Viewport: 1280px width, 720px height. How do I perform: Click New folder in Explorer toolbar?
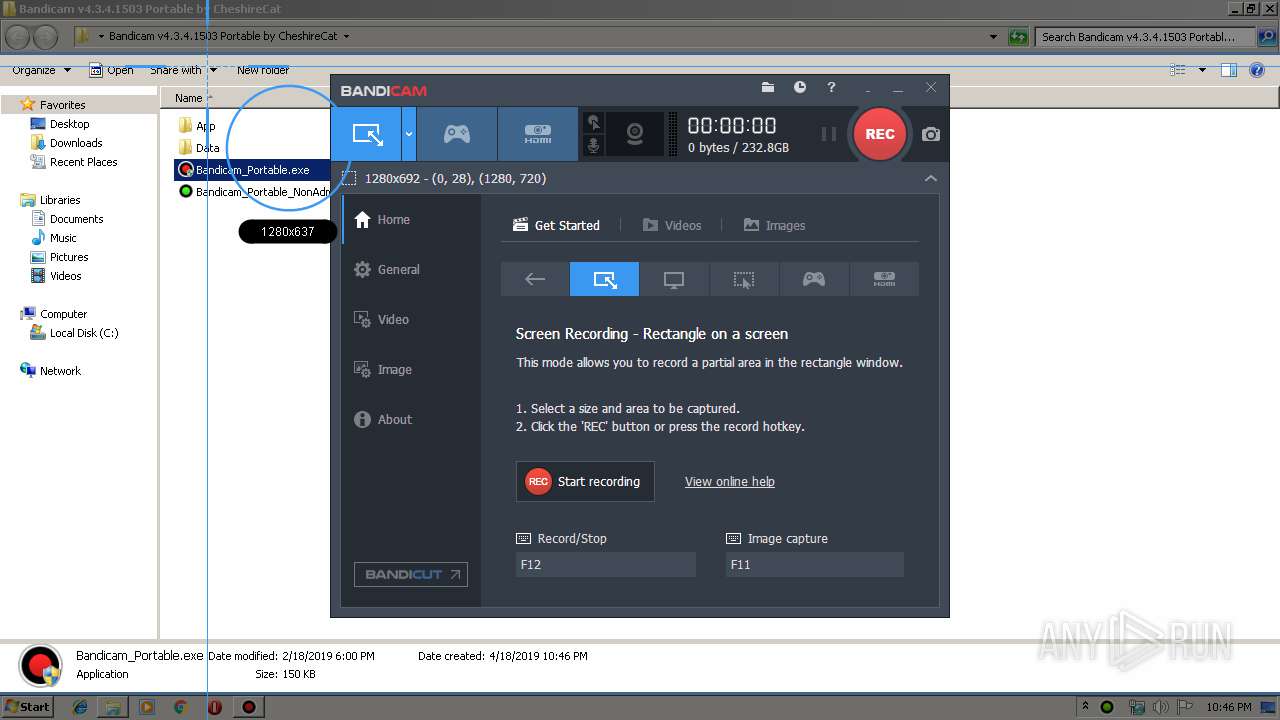[263, 70]
